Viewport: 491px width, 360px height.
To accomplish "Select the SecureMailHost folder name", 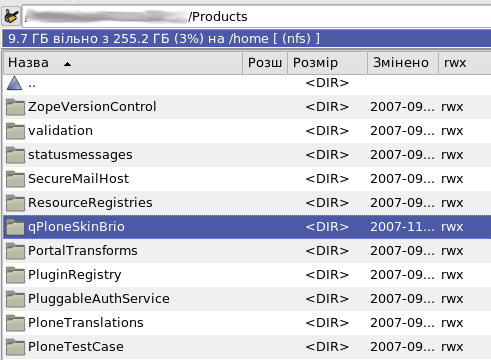I will pyautogui.click(x=78, y=179).
